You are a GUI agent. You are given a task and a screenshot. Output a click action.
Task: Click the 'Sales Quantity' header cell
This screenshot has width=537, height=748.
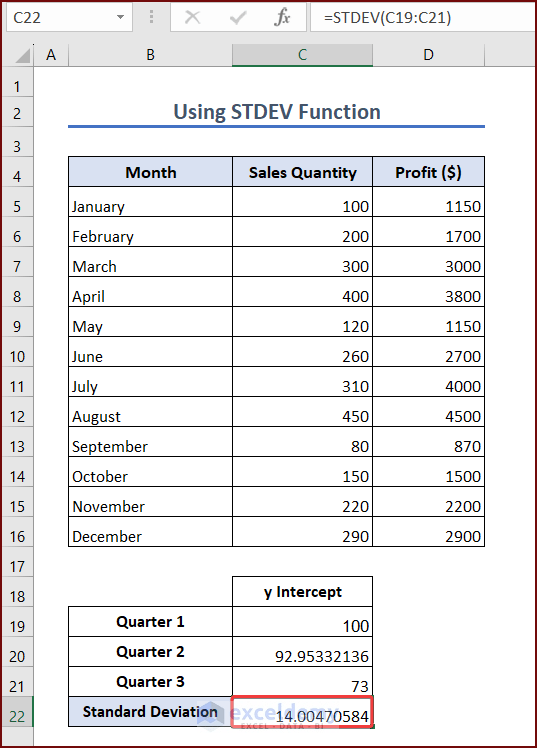302,172
